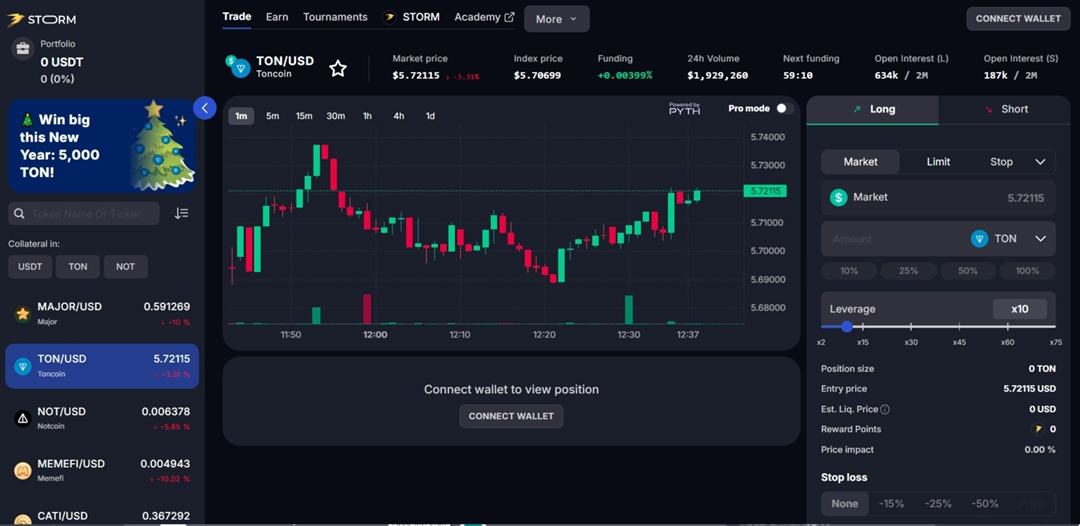
Task: Click CONNECT WALLET under position message
Action: (511, 417)
